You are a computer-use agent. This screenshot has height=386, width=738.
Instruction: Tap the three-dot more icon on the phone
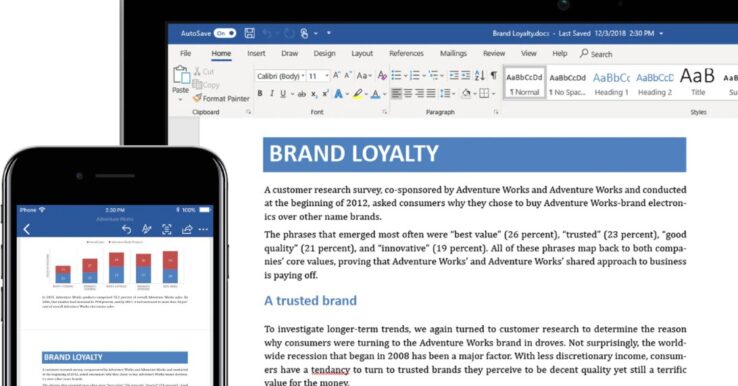[x=203, y=229]
